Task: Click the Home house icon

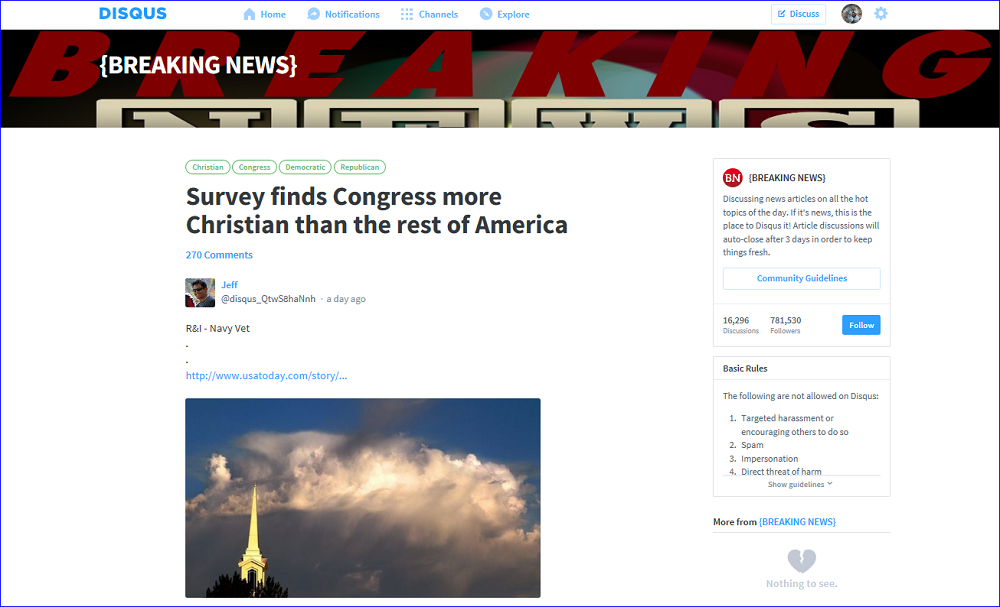Action: coord(250,14)
